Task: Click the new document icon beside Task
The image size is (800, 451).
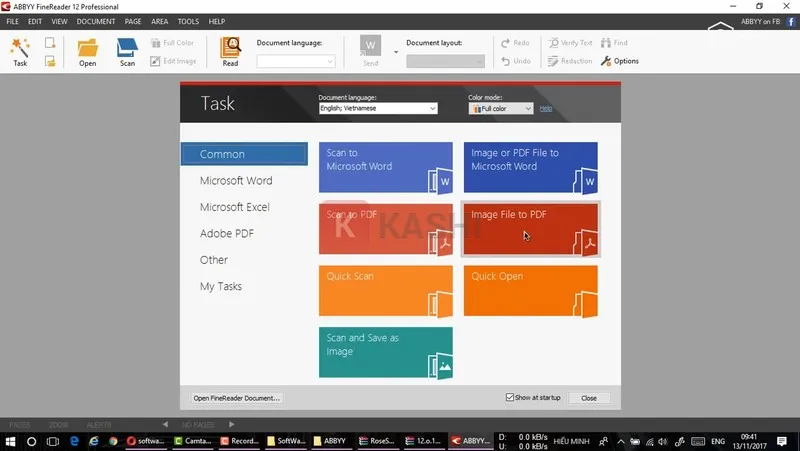Action: pos(49,43)
